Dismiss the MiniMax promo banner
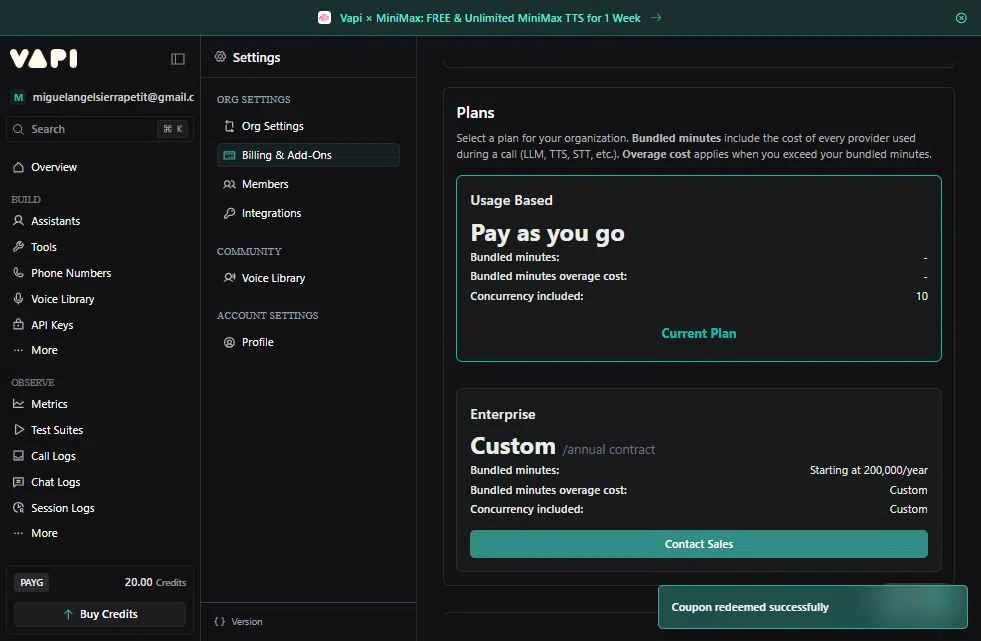981x641 pixels. [x=961, y=18]
